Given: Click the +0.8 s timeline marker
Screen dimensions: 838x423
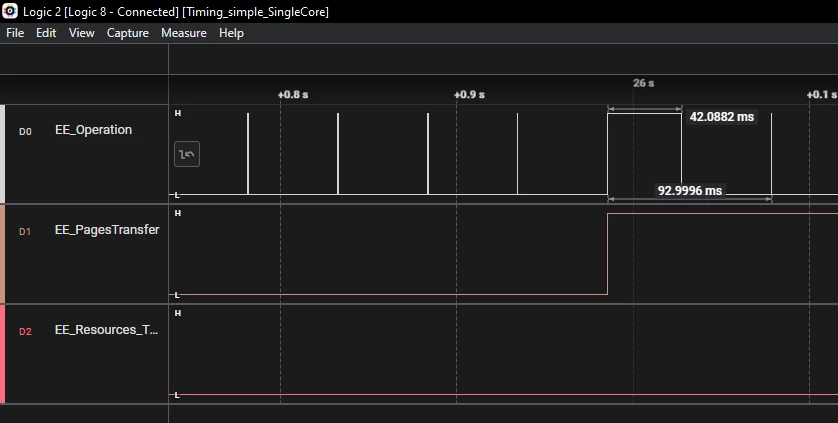Looking at the screenshot, I should [x=293, y=95].
